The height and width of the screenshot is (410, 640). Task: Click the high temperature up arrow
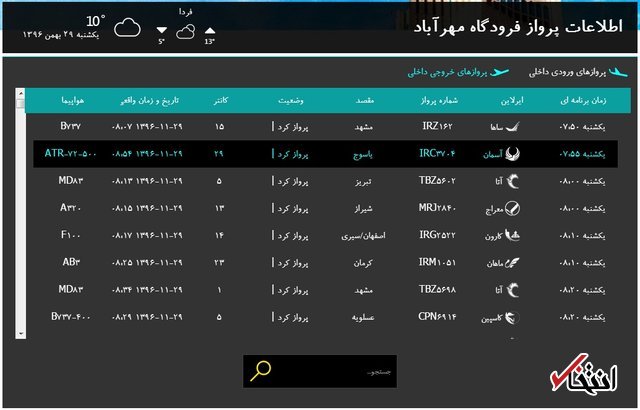pyautogui.click(x=210, y=31)
